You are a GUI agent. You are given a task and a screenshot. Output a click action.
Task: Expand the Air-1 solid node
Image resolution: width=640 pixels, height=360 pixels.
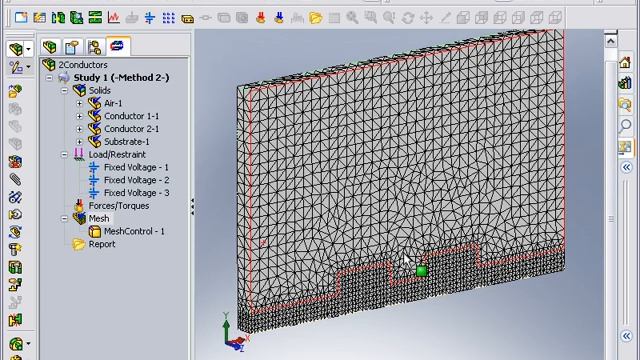point(80,103)
